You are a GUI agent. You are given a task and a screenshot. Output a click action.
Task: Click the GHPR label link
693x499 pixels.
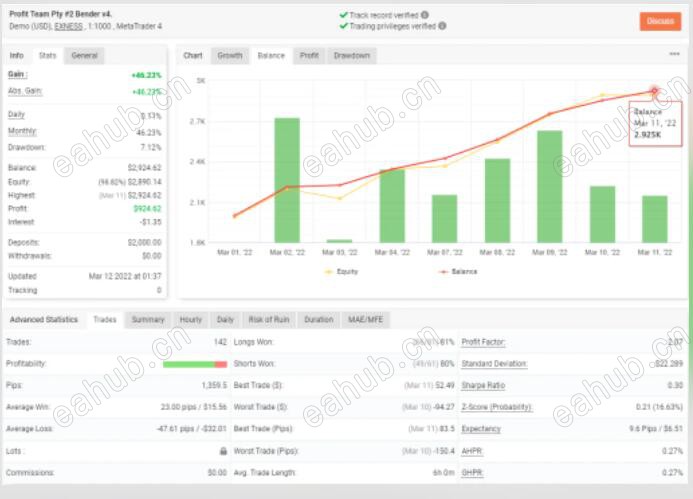[472, 472]
